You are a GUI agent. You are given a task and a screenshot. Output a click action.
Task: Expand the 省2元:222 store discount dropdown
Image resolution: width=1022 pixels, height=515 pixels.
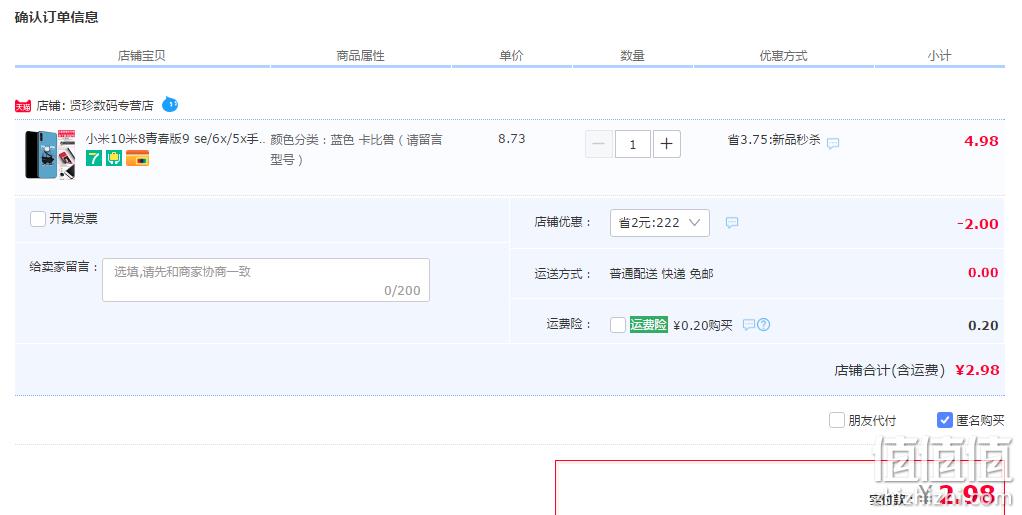[x=660, y=223]
